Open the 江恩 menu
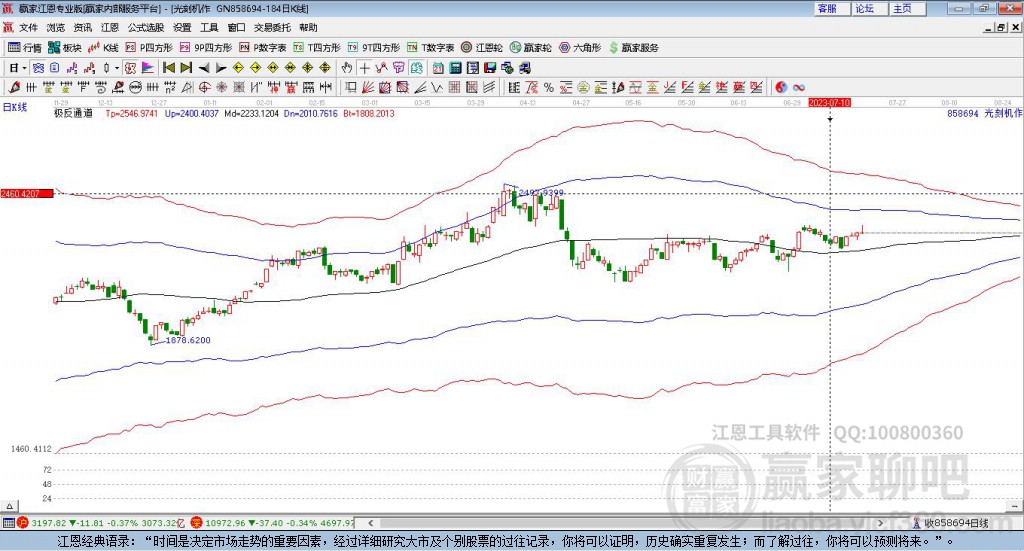The height and width of the screenshot is (551, 1024). point(110,27)
